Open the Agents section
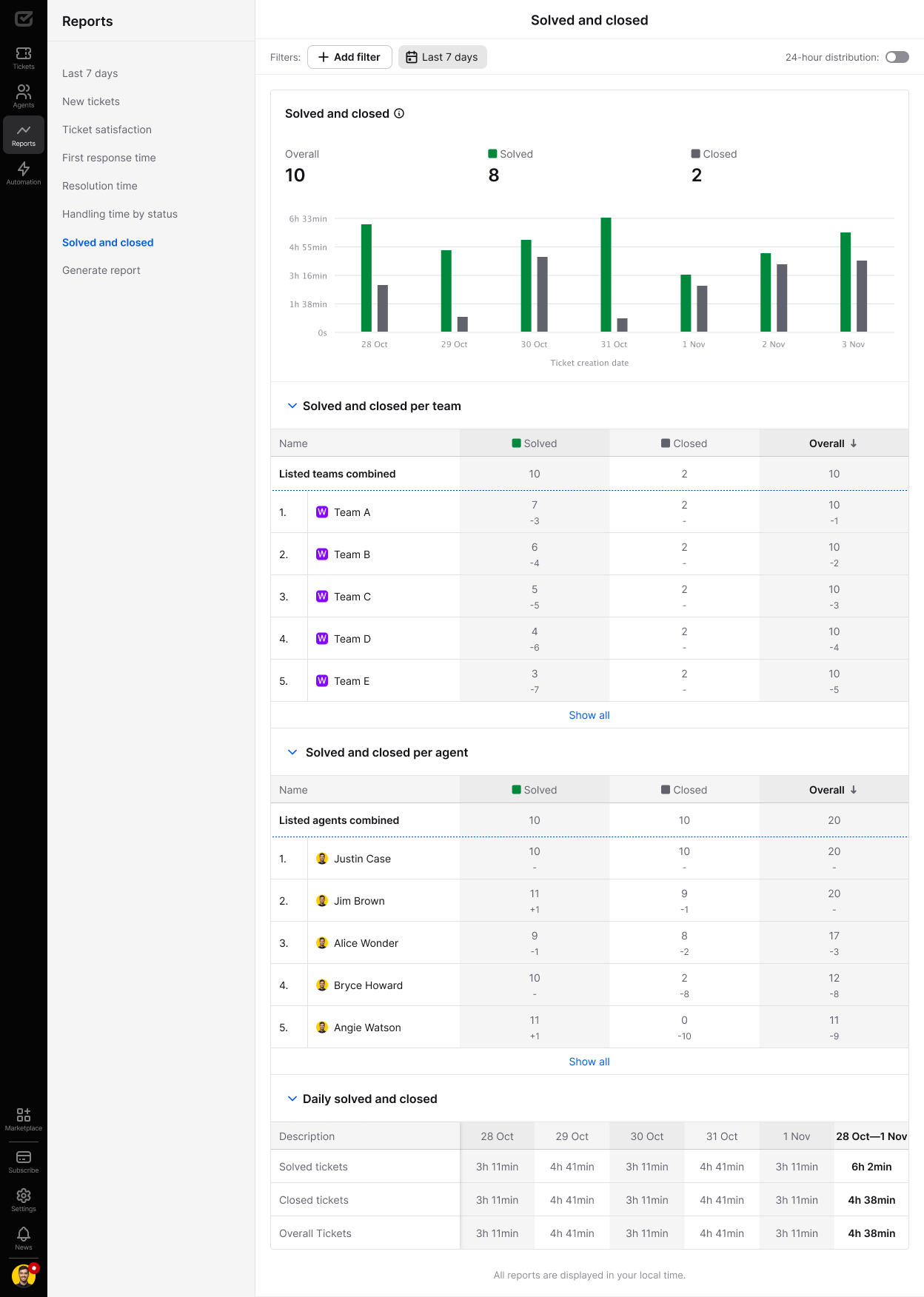Screen dimensions: 924x1297 pos(24,96)
